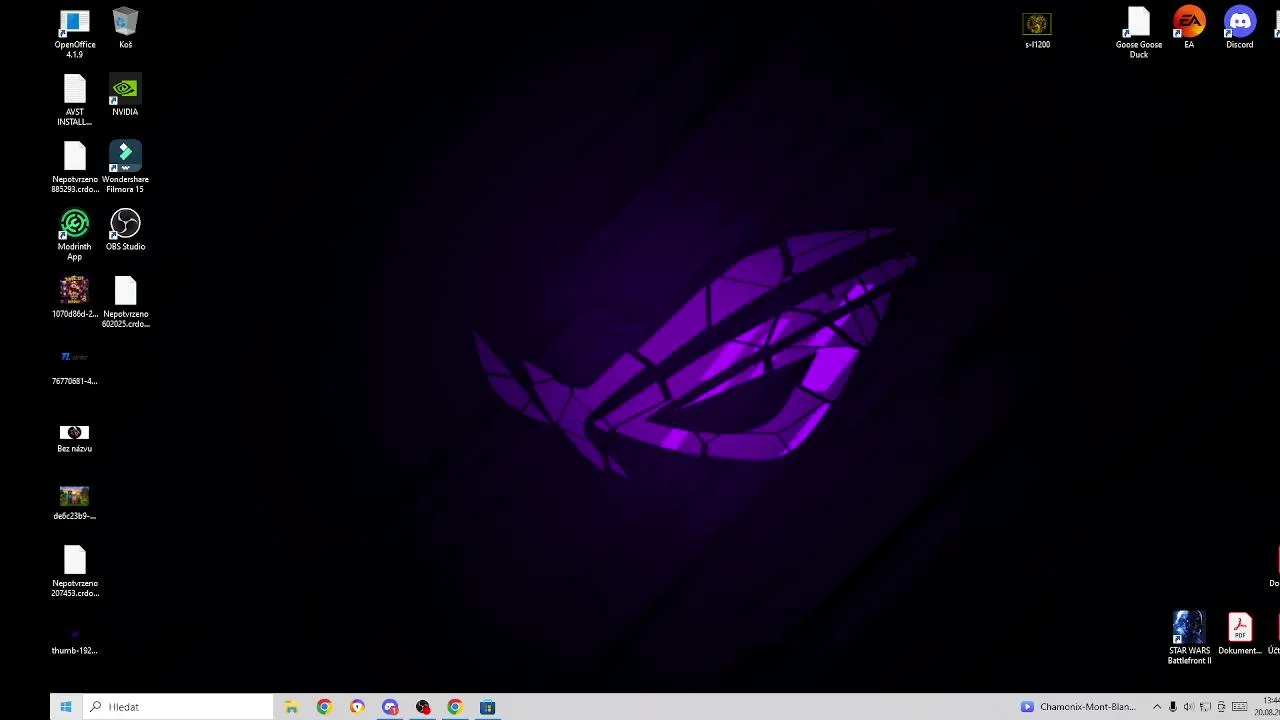Launch the NVIDIA desktop shortcut
Viewport: 1280px width, 720px height.
(125, 96)
